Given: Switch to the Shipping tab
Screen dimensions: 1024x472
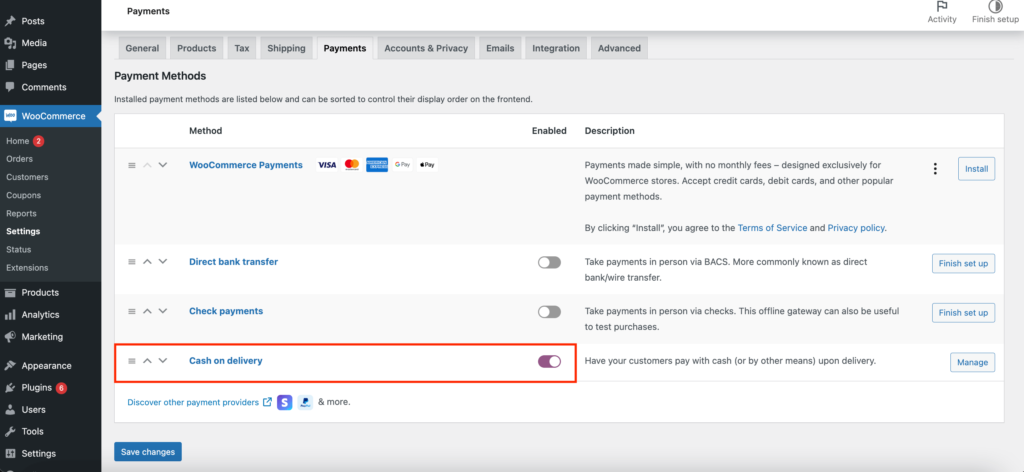Looking at the screenshot, I should (286, 48).
